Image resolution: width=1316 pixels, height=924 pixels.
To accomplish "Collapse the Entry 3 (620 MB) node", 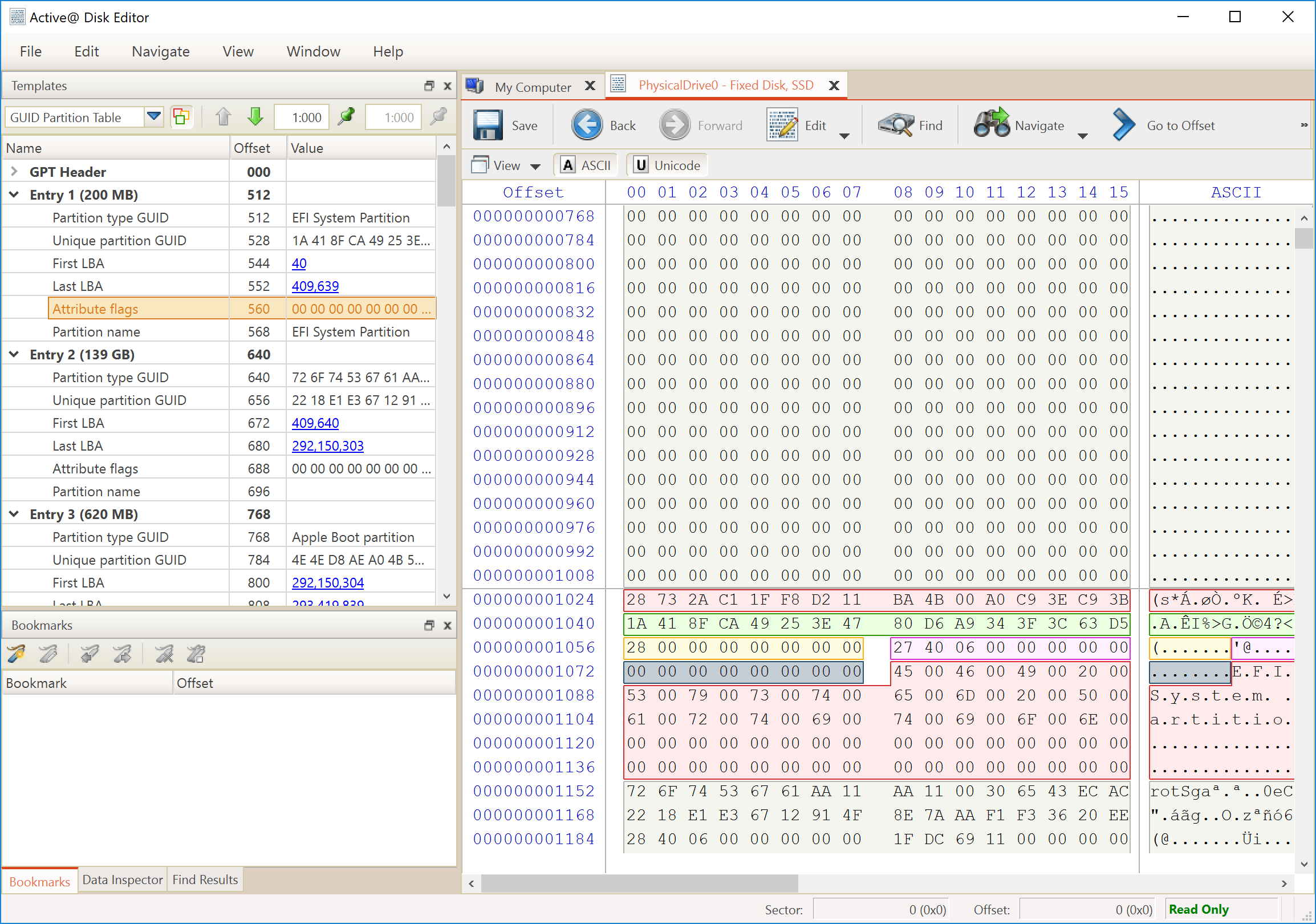I will click(14, 514).
